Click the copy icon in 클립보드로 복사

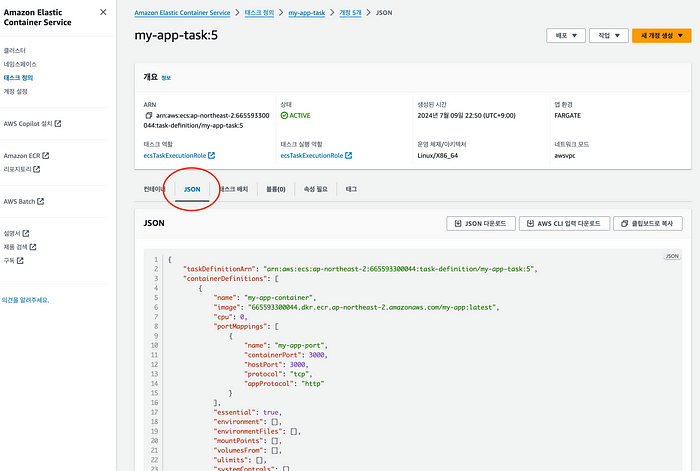click(x=625, y=223)
